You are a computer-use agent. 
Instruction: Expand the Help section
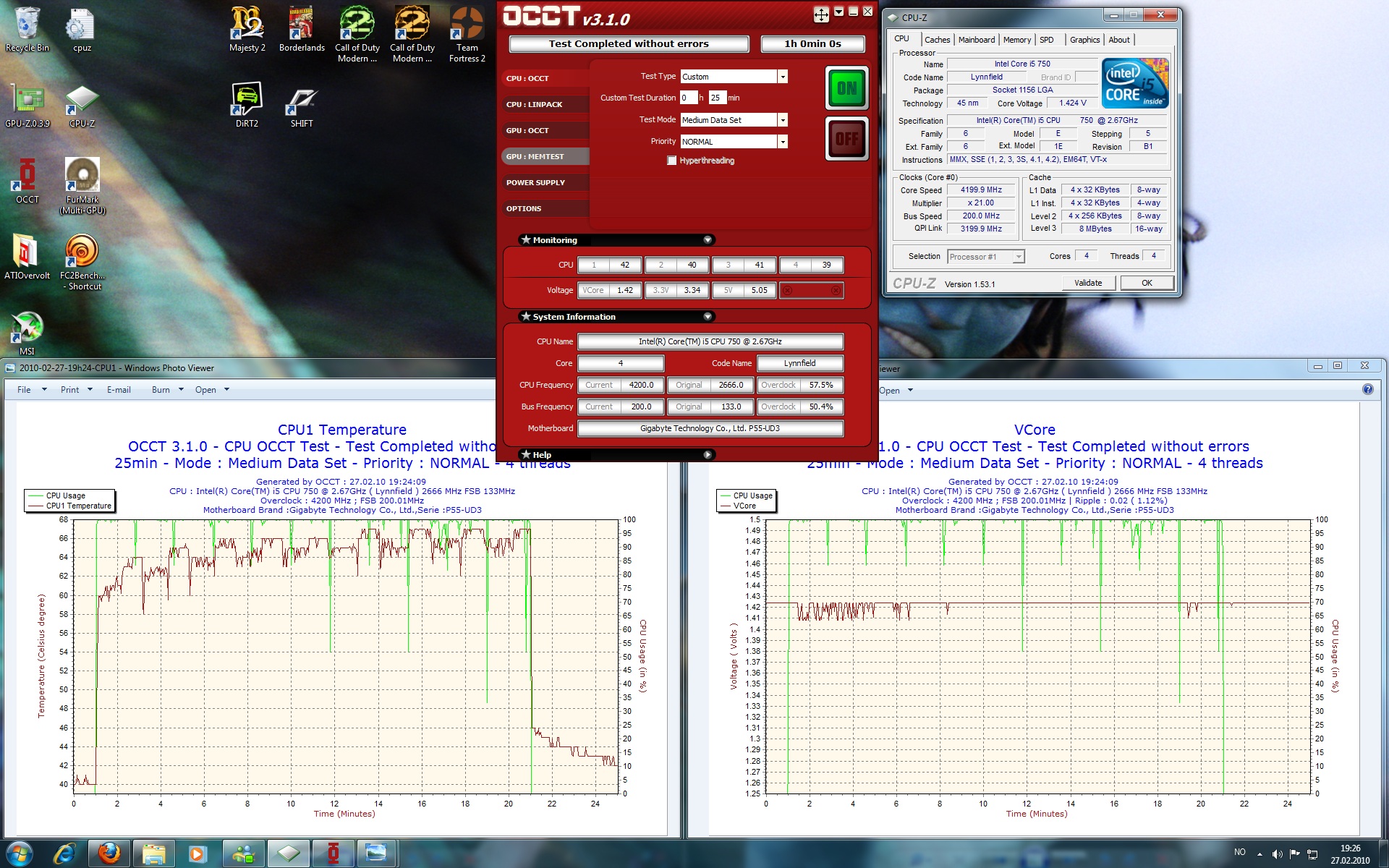pyautogui.click(x=708, y=455)
